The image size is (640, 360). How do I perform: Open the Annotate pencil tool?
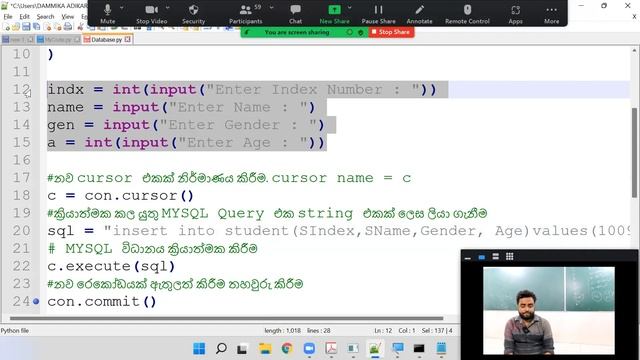pos(419,13)
